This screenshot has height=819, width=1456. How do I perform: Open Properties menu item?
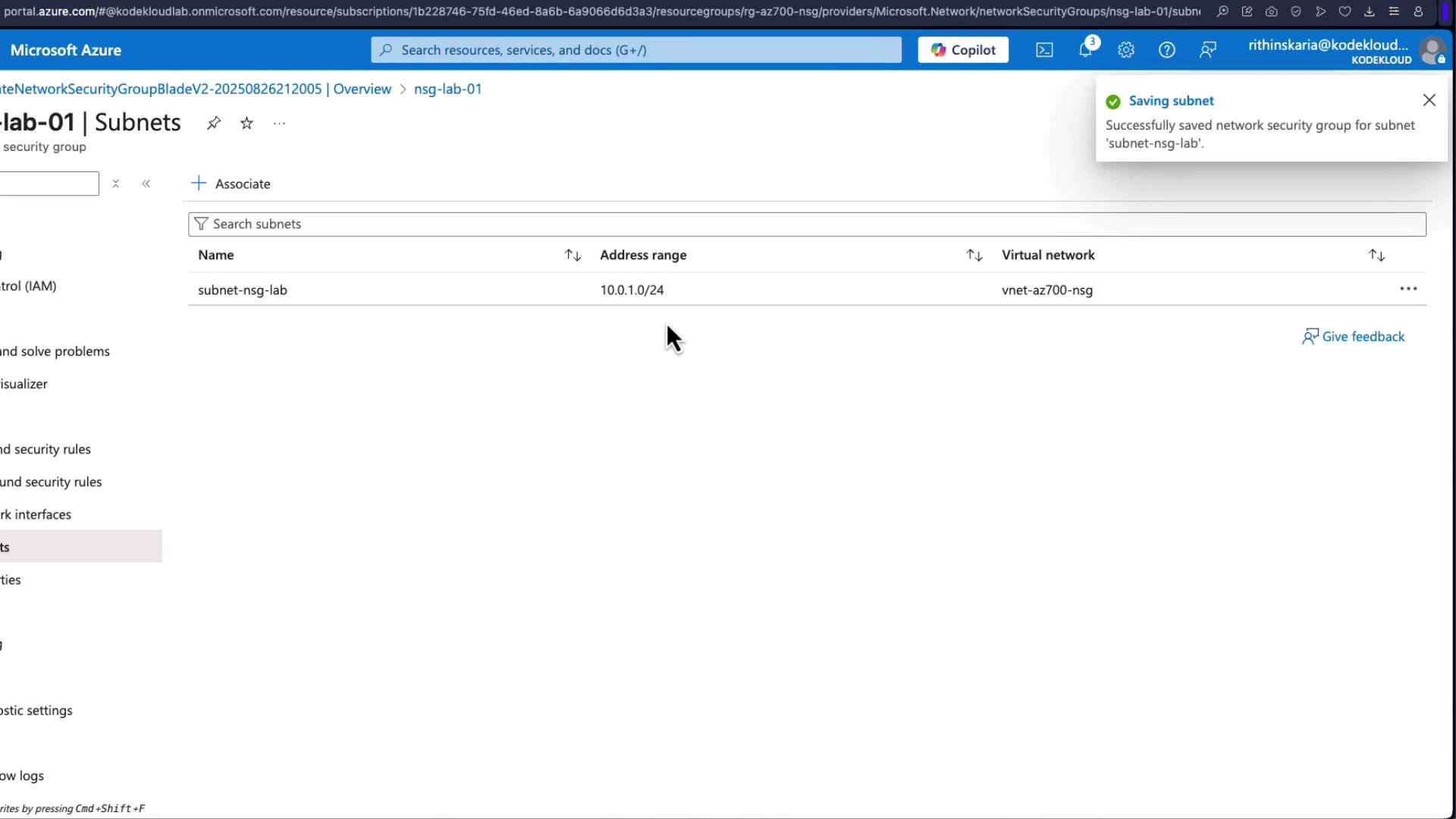click(81, 579)
